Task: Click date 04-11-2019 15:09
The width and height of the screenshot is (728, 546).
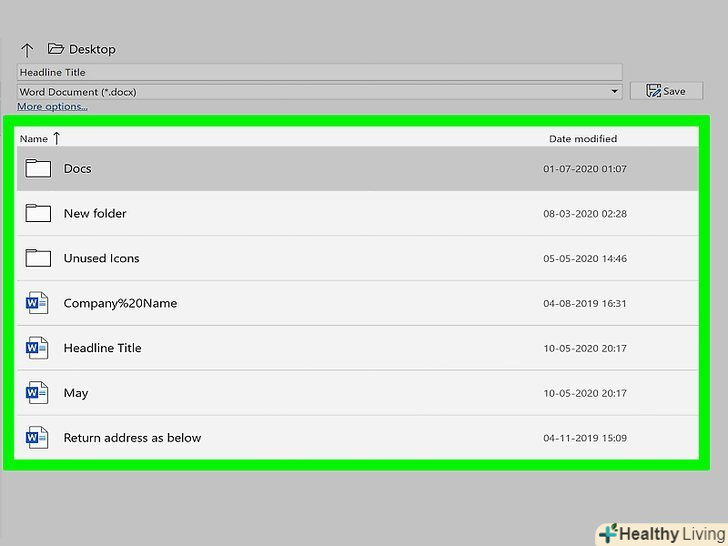Action: 585,438
